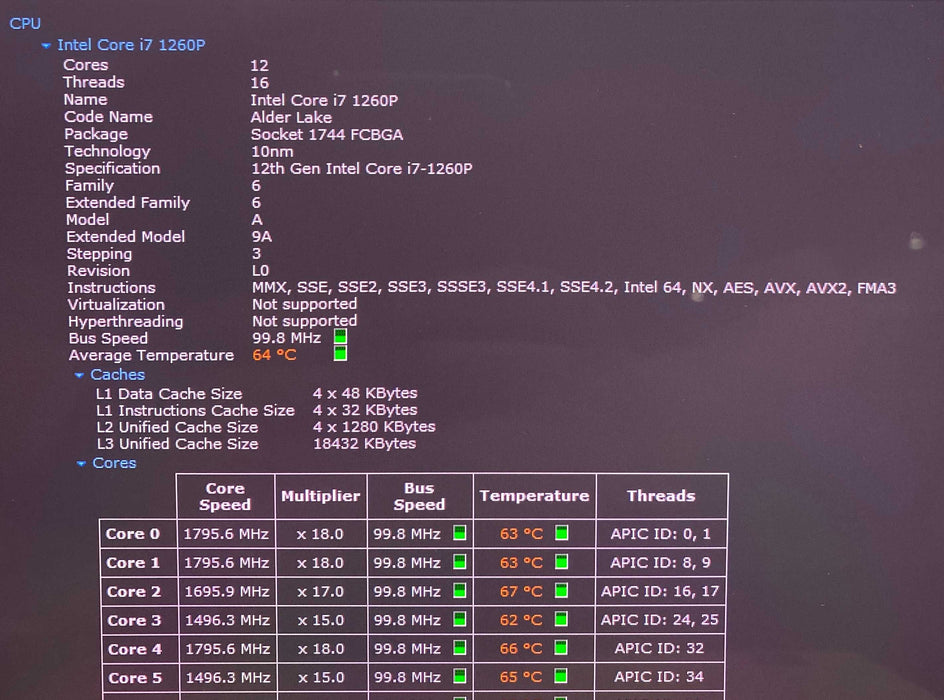The height and width of the screenshot is (700, 944).
Task: Collapse the Intel Core i7 1260P tree node
Action: 46,46
